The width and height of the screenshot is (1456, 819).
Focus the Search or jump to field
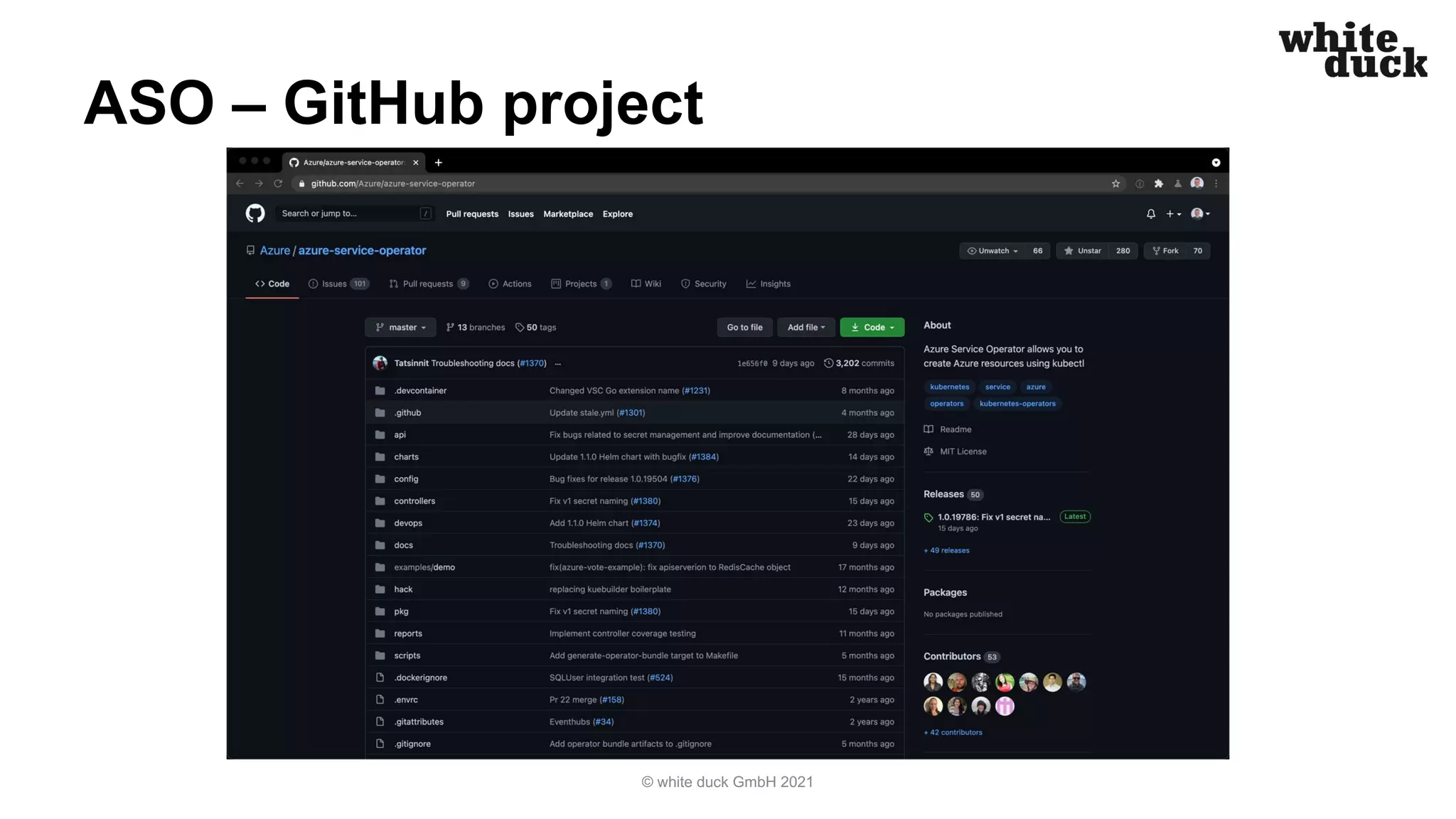coord(355,213)
